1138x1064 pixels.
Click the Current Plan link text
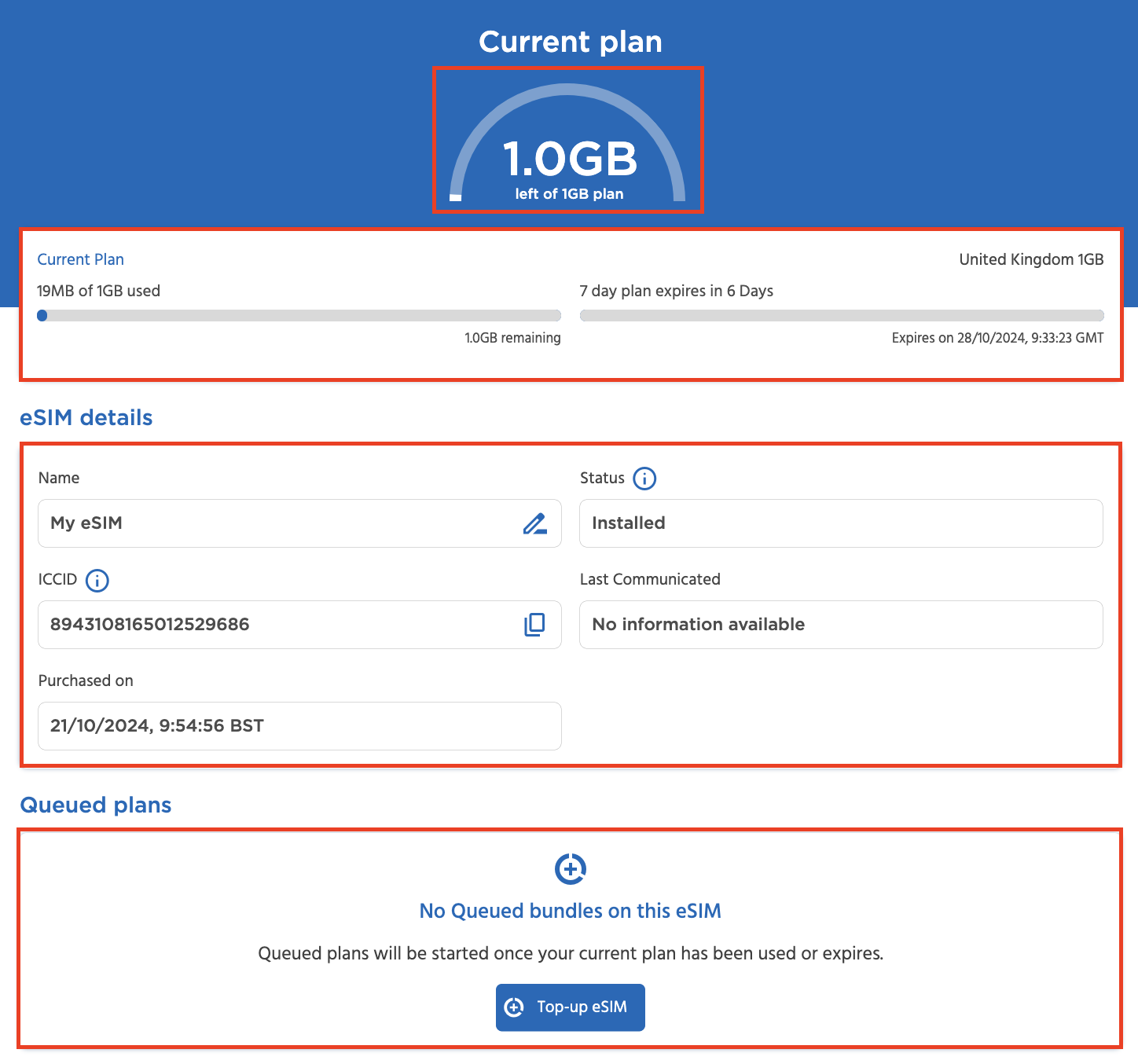(x=80, y=259)
